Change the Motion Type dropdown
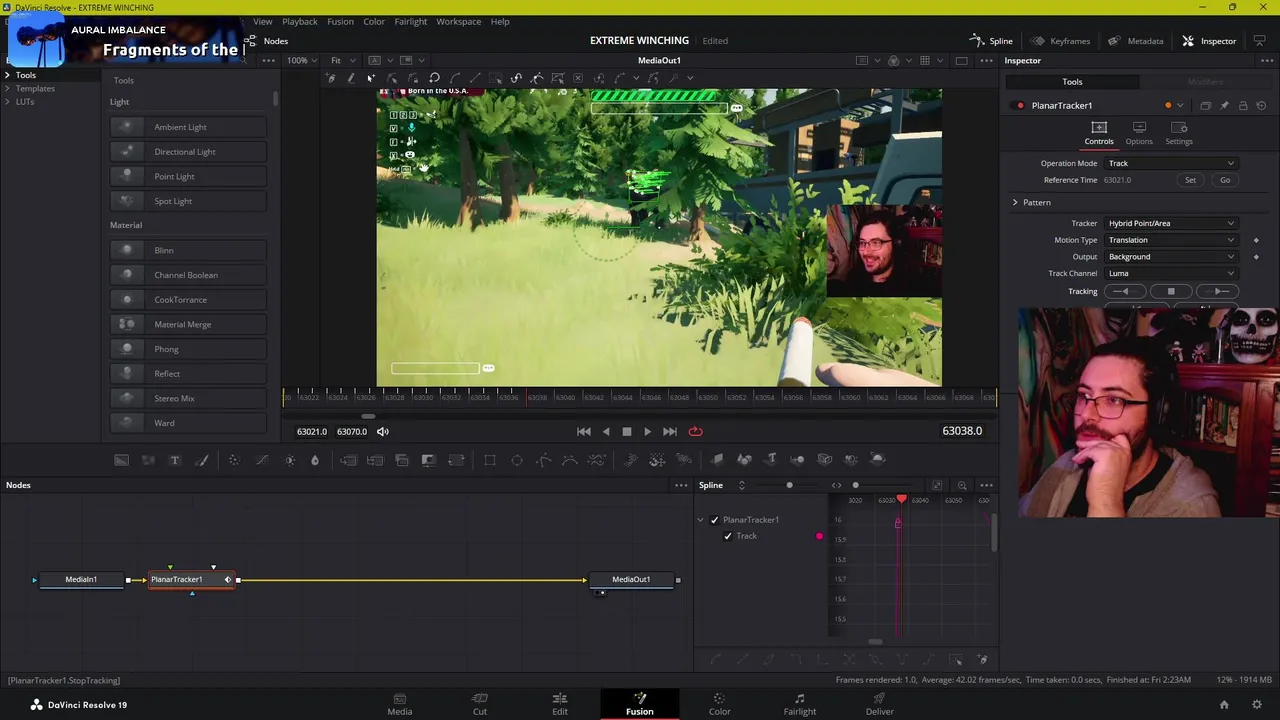Screen dimensions: 1280x720 coord(1171,240)
